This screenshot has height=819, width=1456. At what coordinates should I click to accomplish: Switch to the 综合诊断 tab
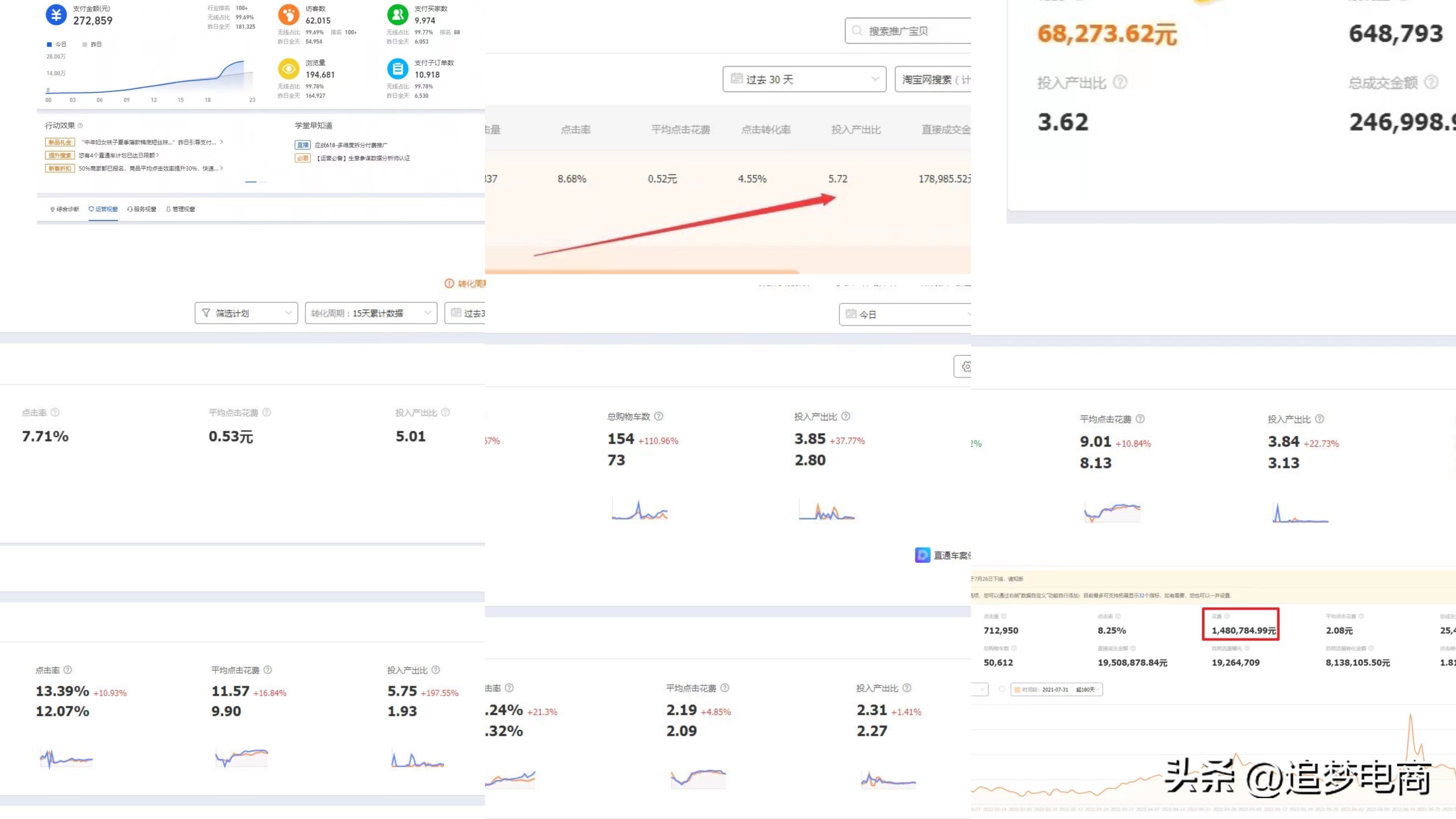coord(65,209)
